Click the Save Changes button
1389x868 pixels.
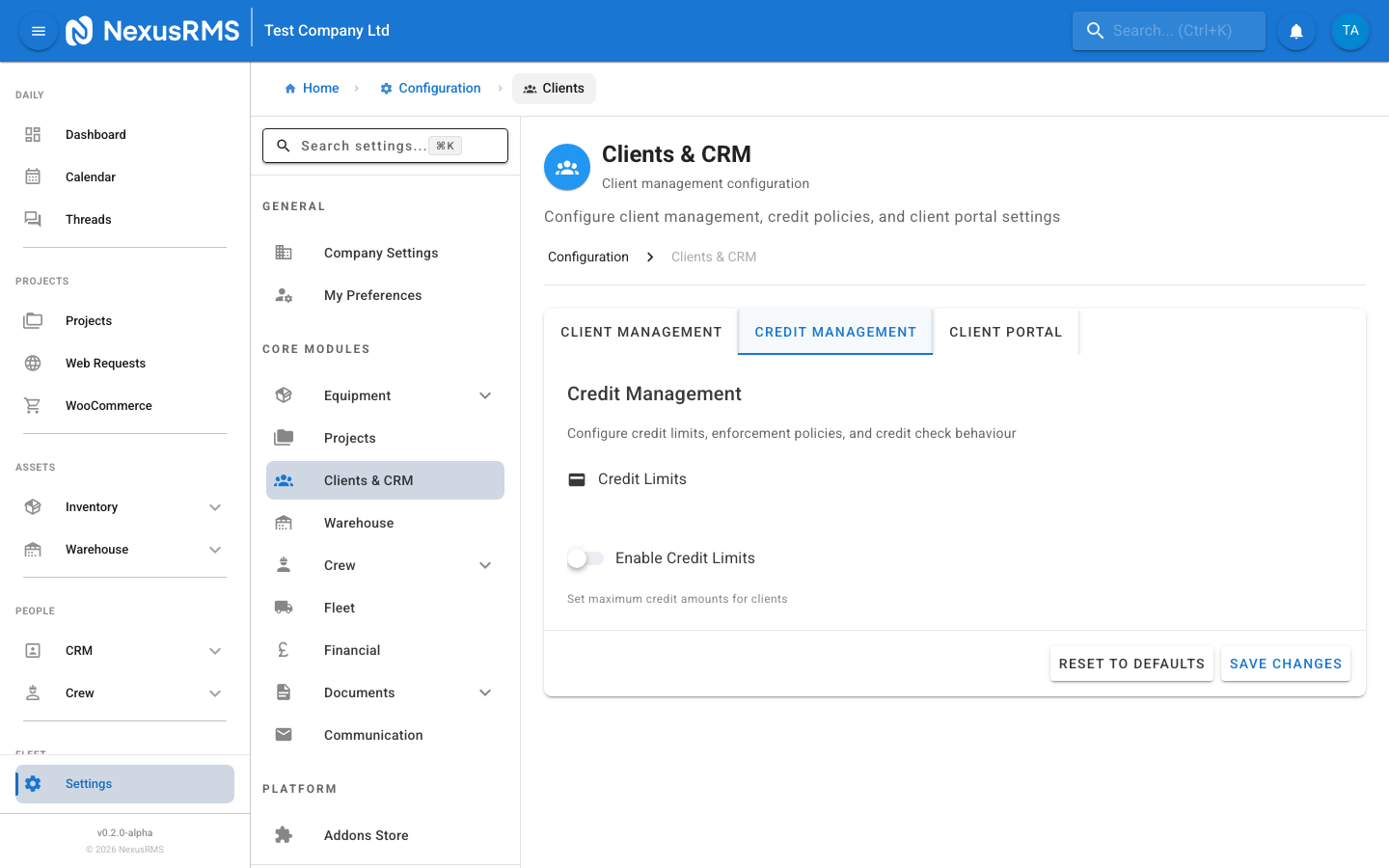click(x=1286, y=664)
